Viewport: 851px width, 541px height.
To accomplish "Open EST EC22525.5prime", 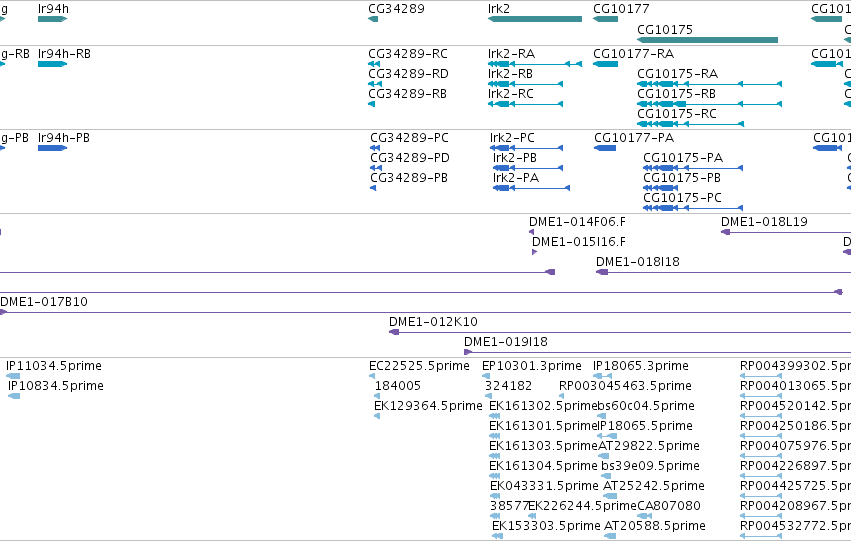I will (419, 366).
